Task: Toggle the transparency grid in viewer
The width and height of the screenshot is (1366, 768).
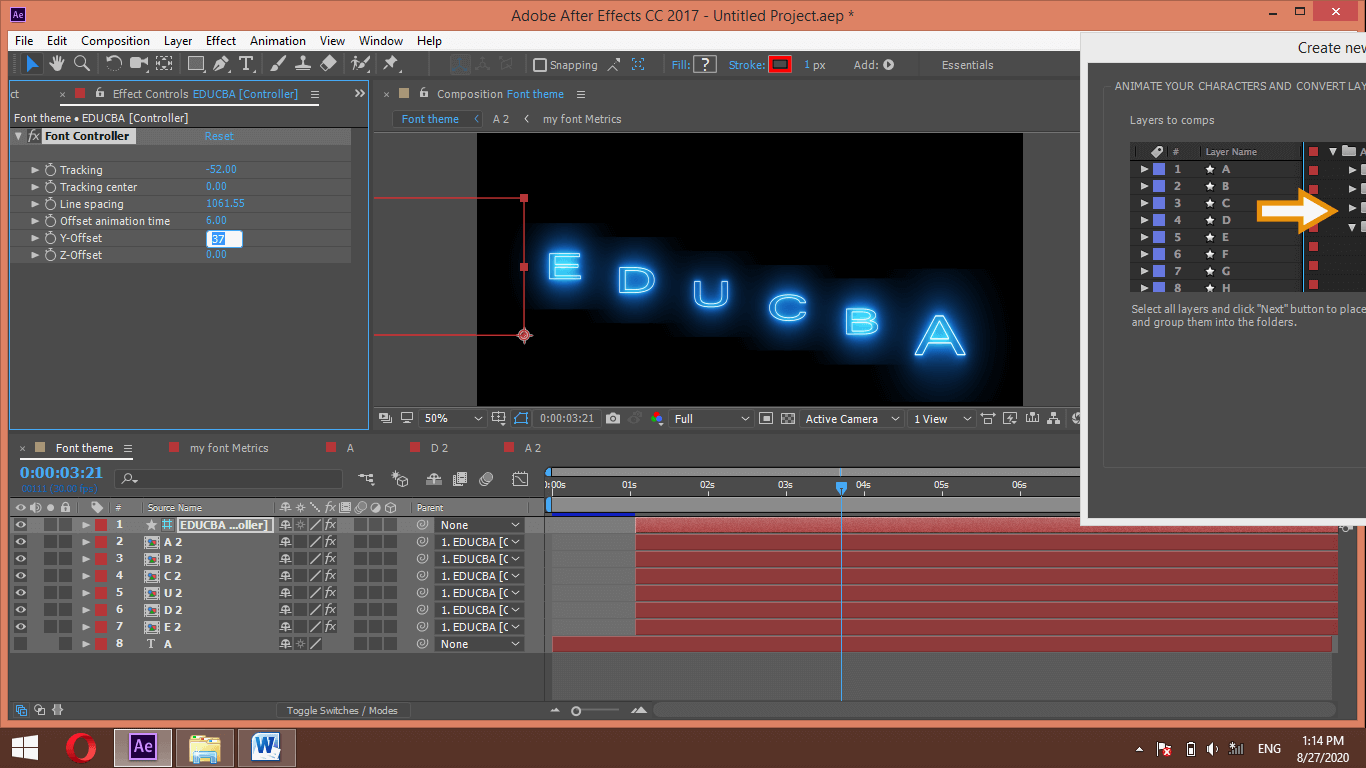Action: pyautogui.click(x=788, y=419)
